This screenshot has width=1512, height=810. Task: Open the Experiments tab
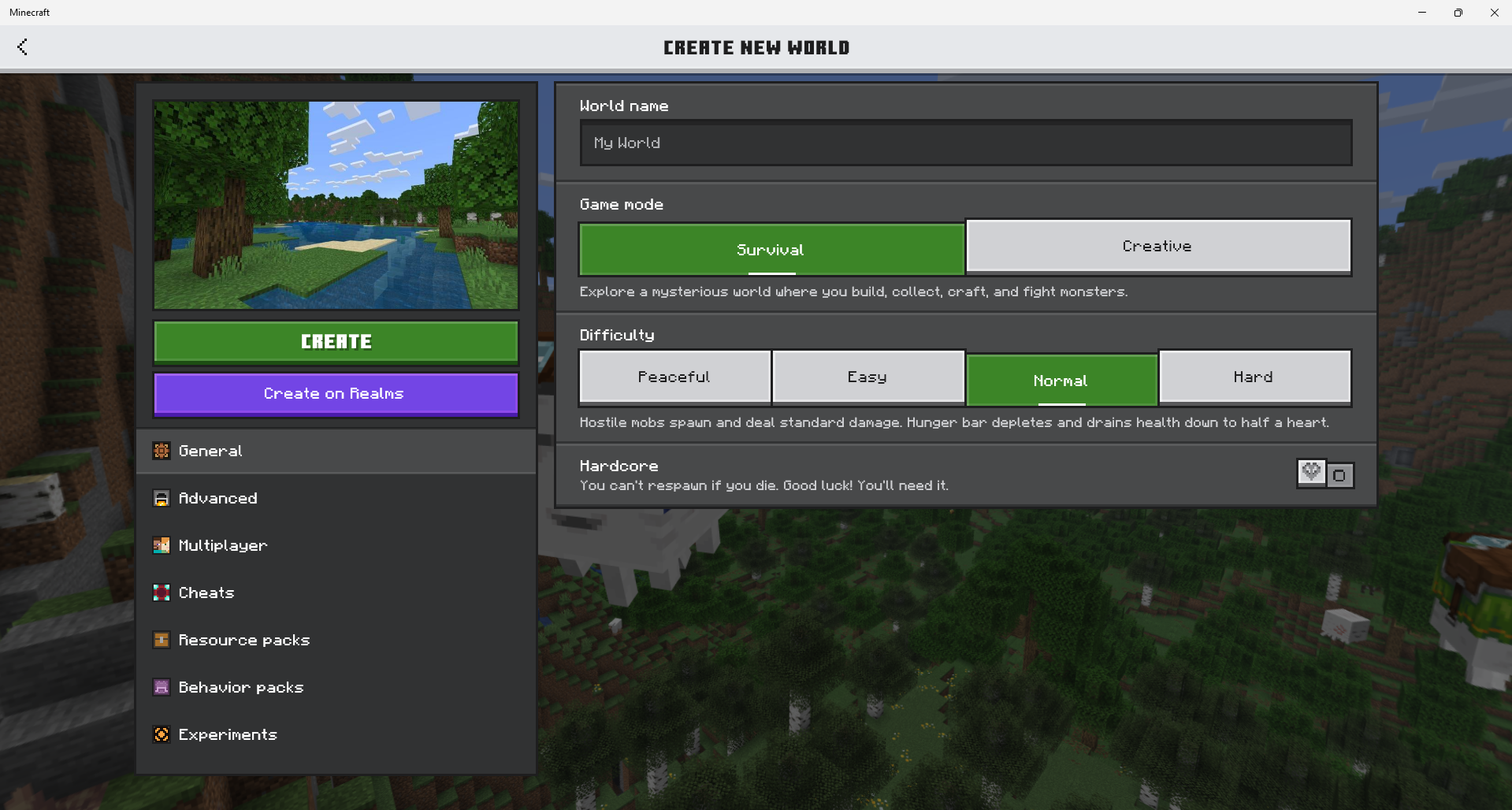336,734
